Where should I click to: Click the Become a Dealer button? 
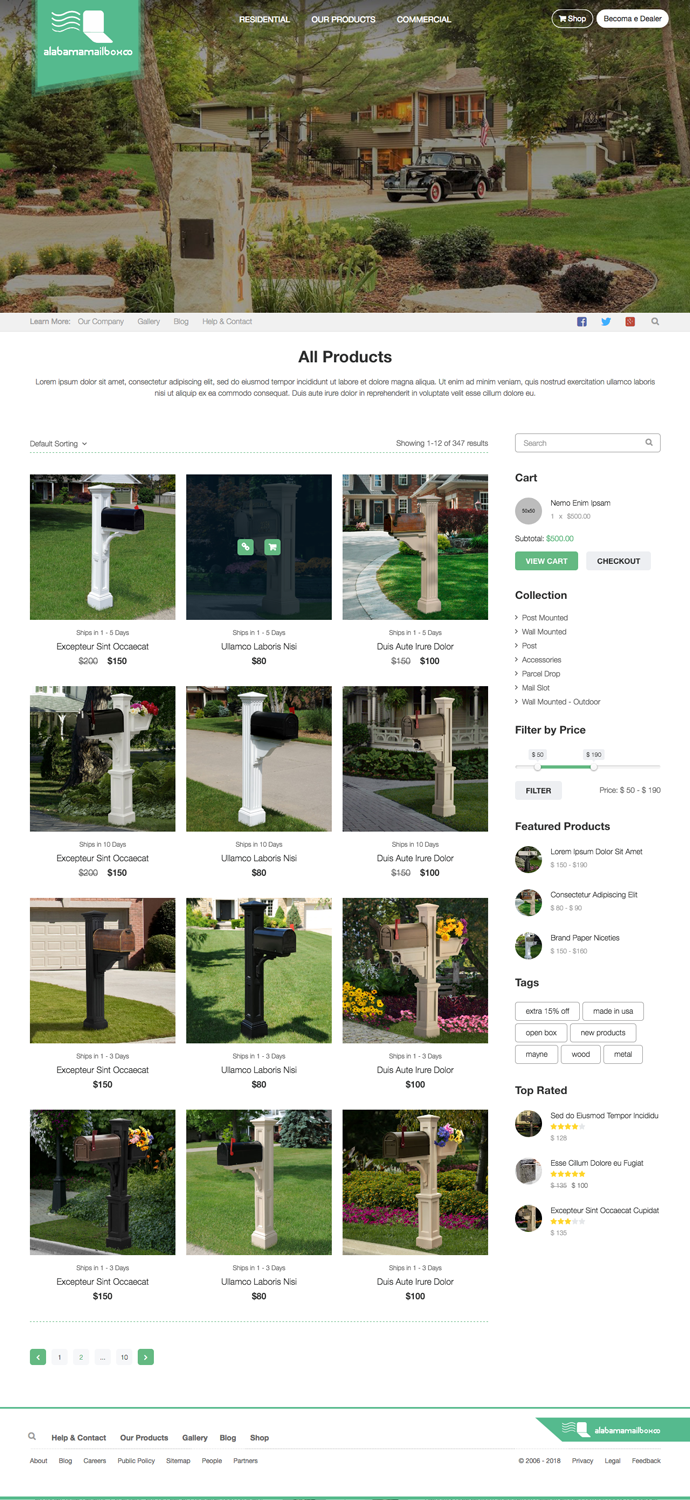pos(633,18)
